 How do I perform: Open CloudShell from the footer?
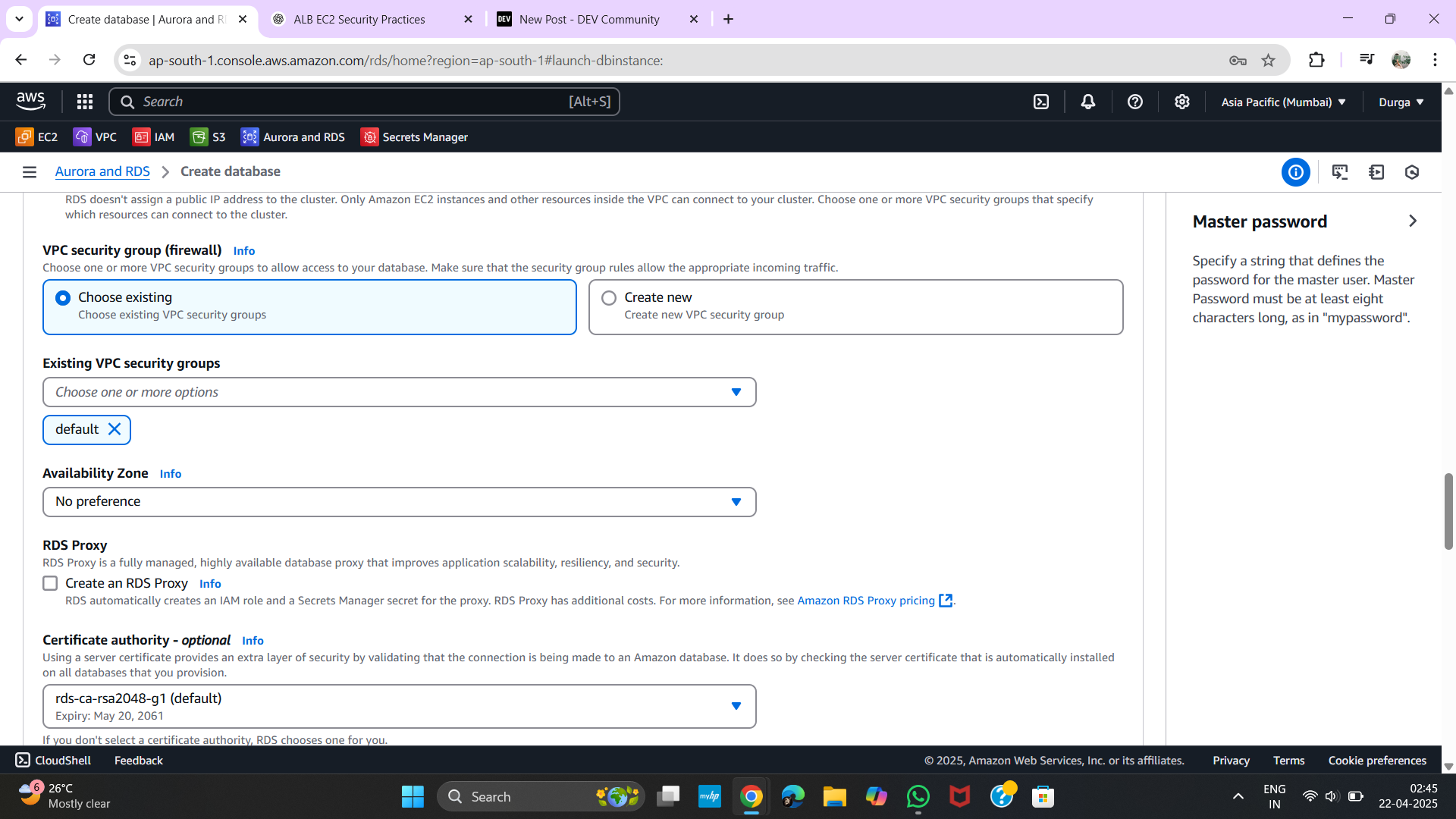(x=53, y=760)
